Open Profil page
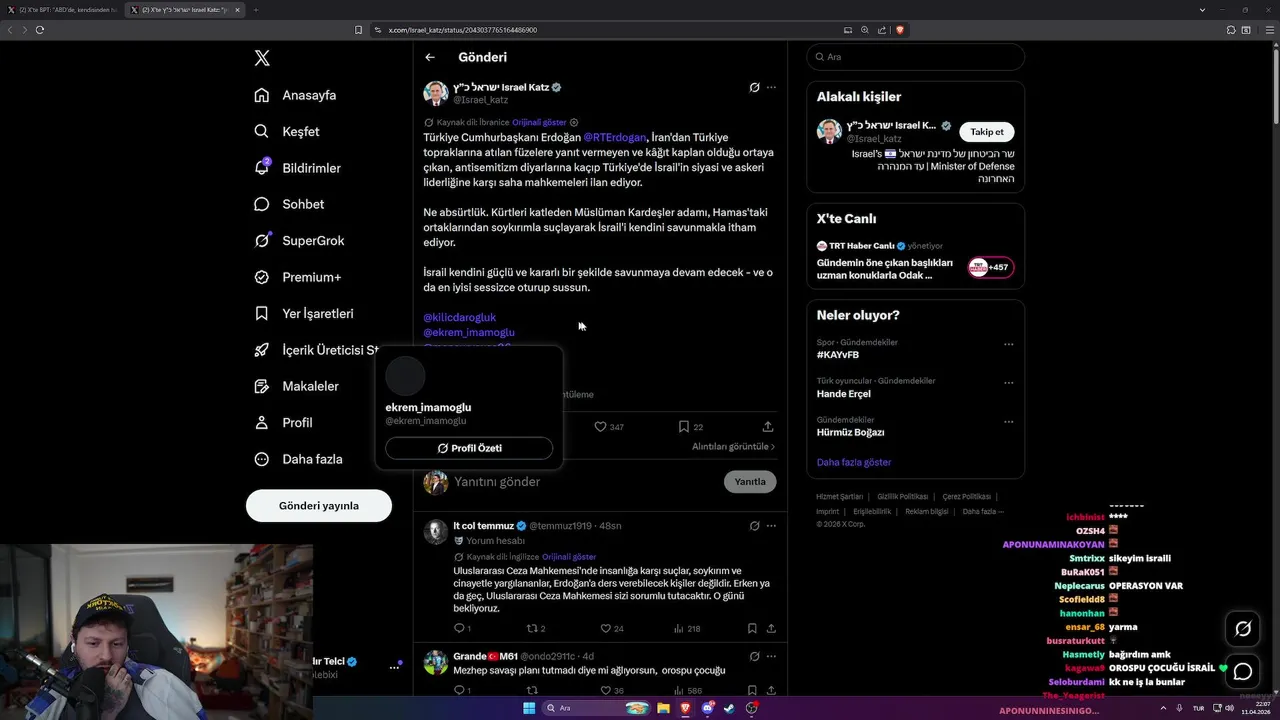 [x=283, y=422]
